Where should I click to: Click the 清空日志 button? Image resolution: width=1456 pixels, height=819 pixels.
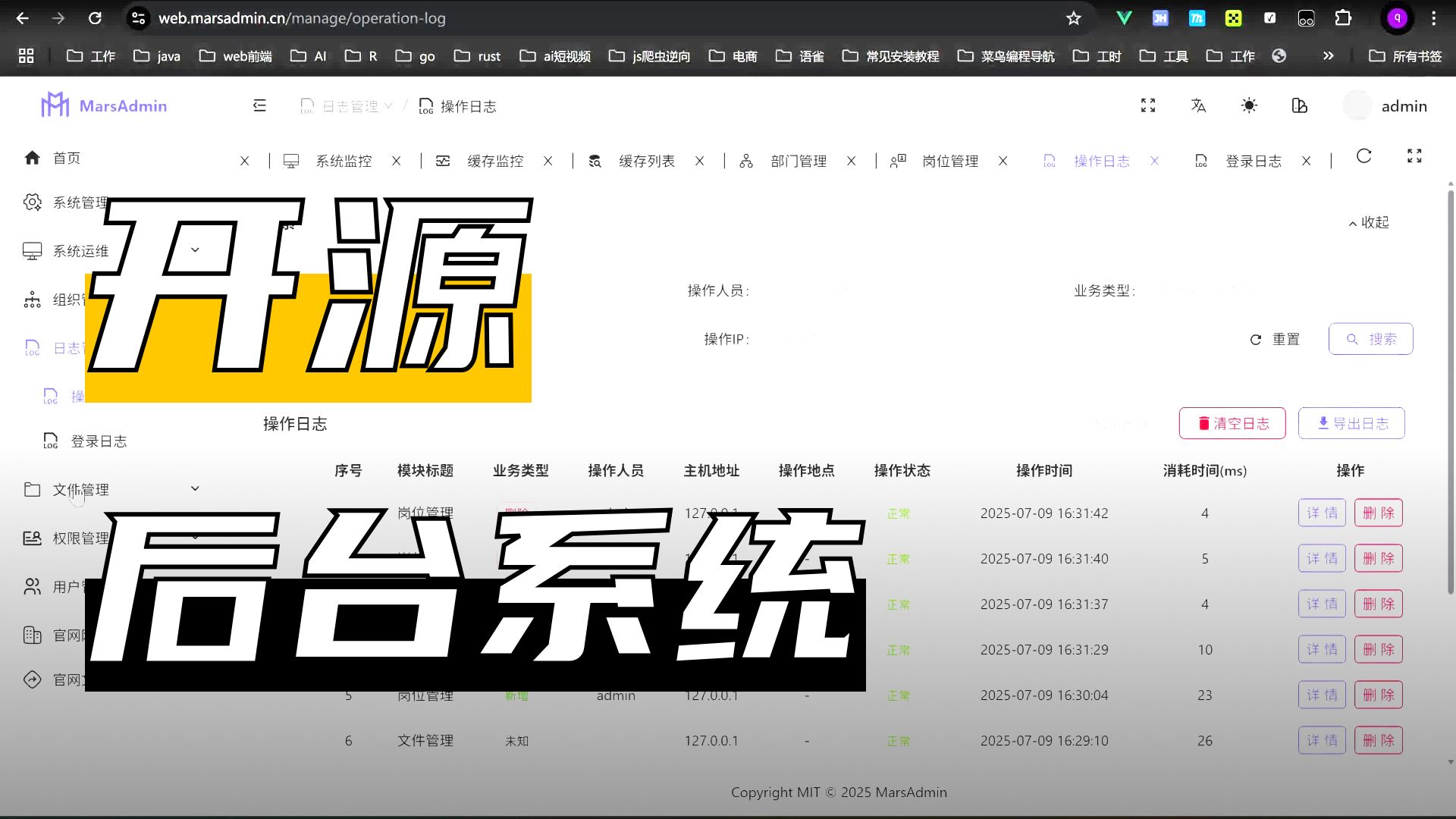[1232, 423]
